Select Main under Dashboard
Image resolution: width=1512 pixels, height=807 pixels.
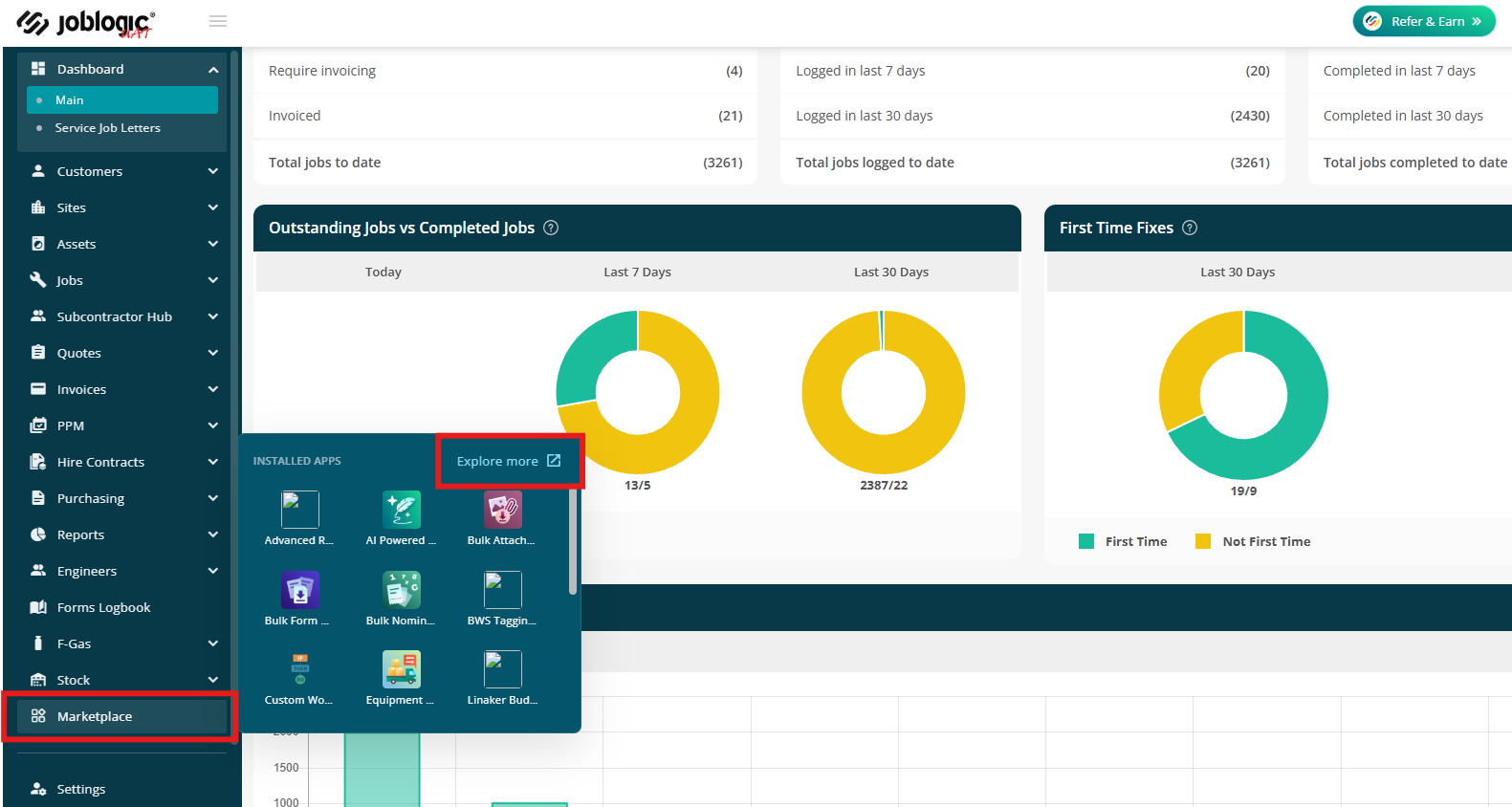coord(122,100)
